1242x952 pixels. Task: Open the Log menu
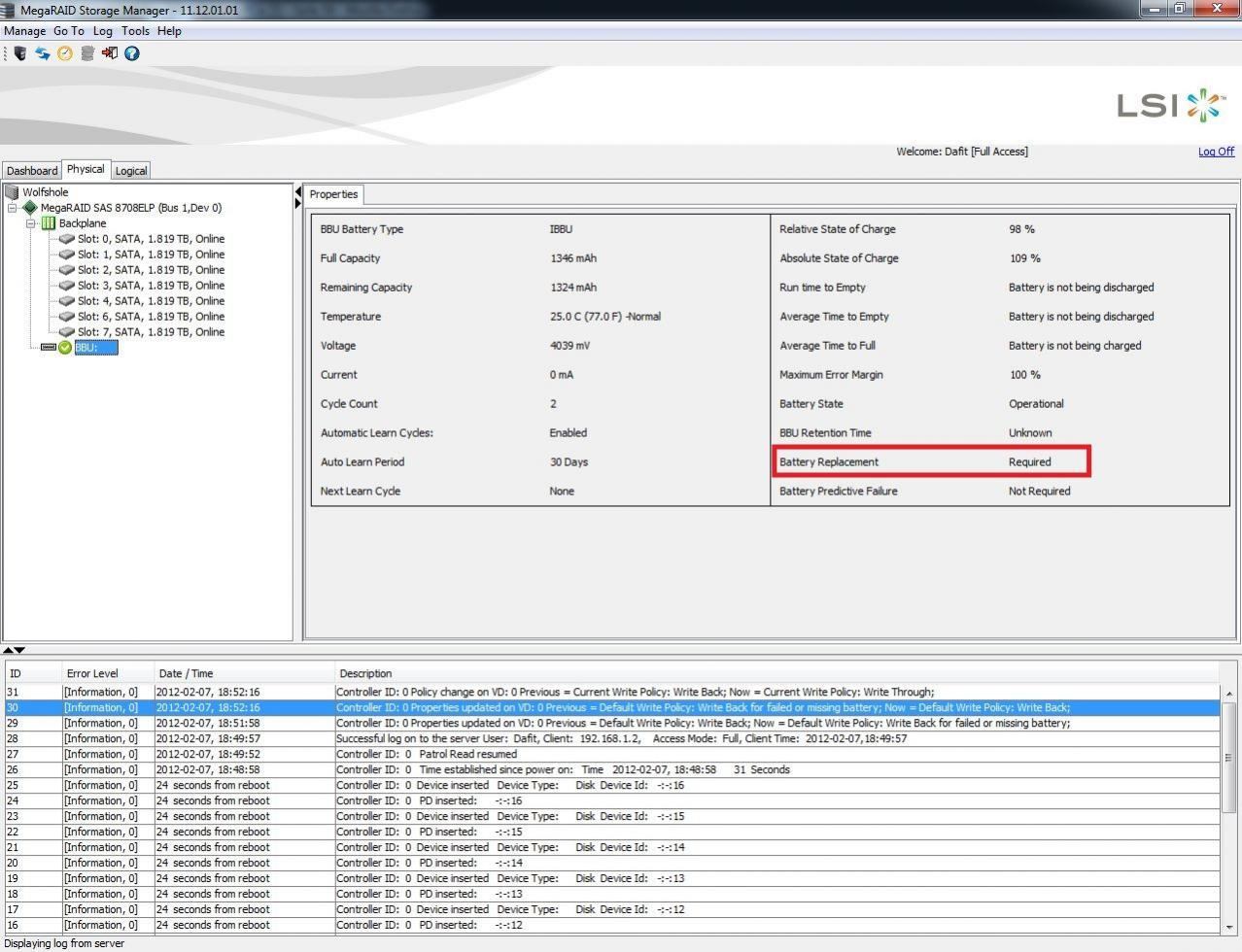[x=102, y=31]
